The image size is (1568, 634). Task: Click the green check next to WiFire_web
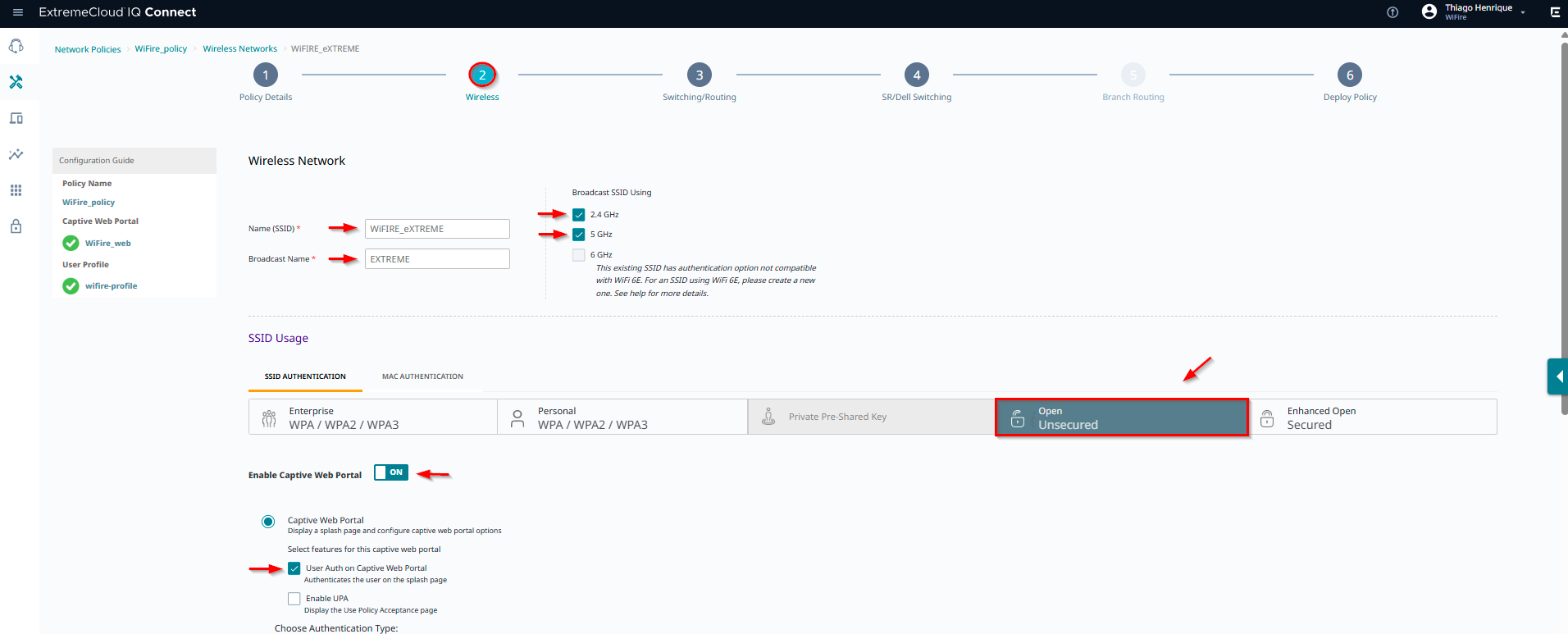[71, 243]
